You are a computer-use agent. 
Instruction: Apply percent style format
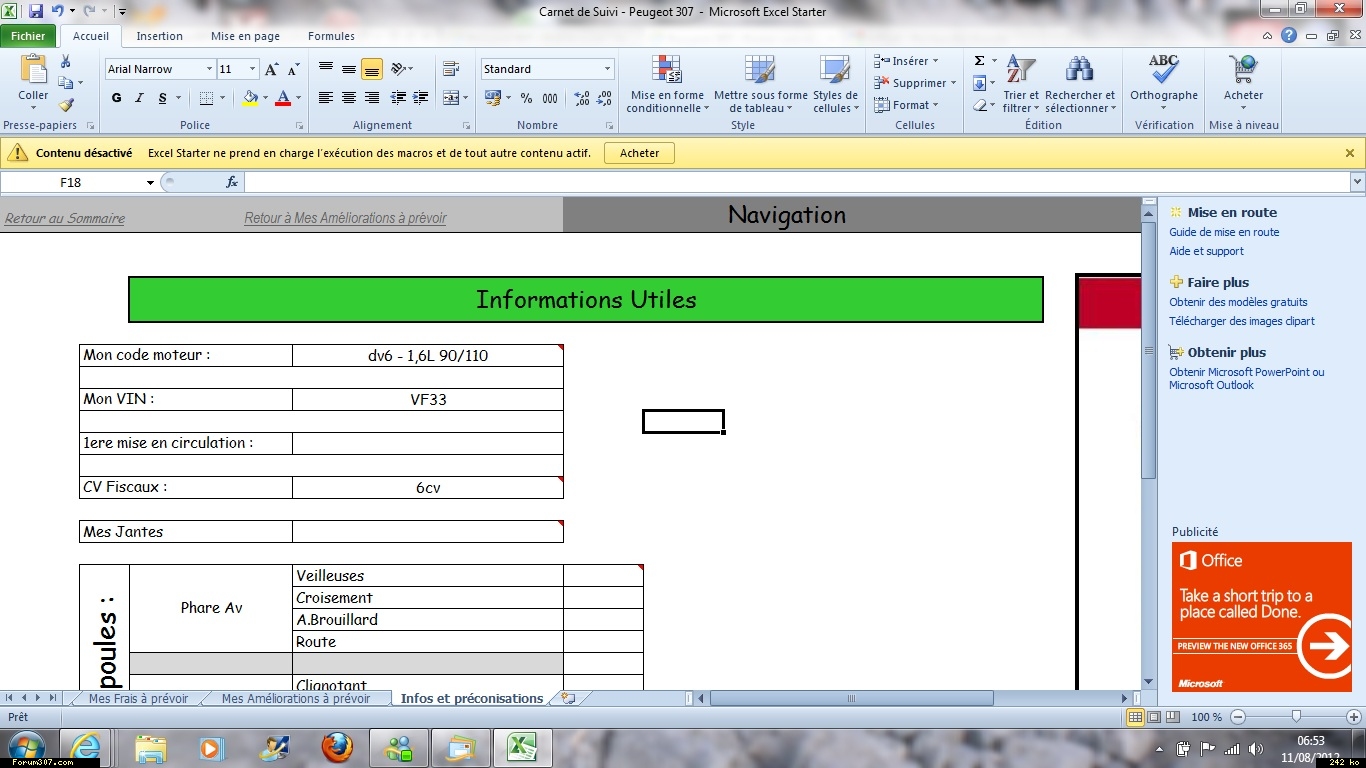(x=526, y=98)
